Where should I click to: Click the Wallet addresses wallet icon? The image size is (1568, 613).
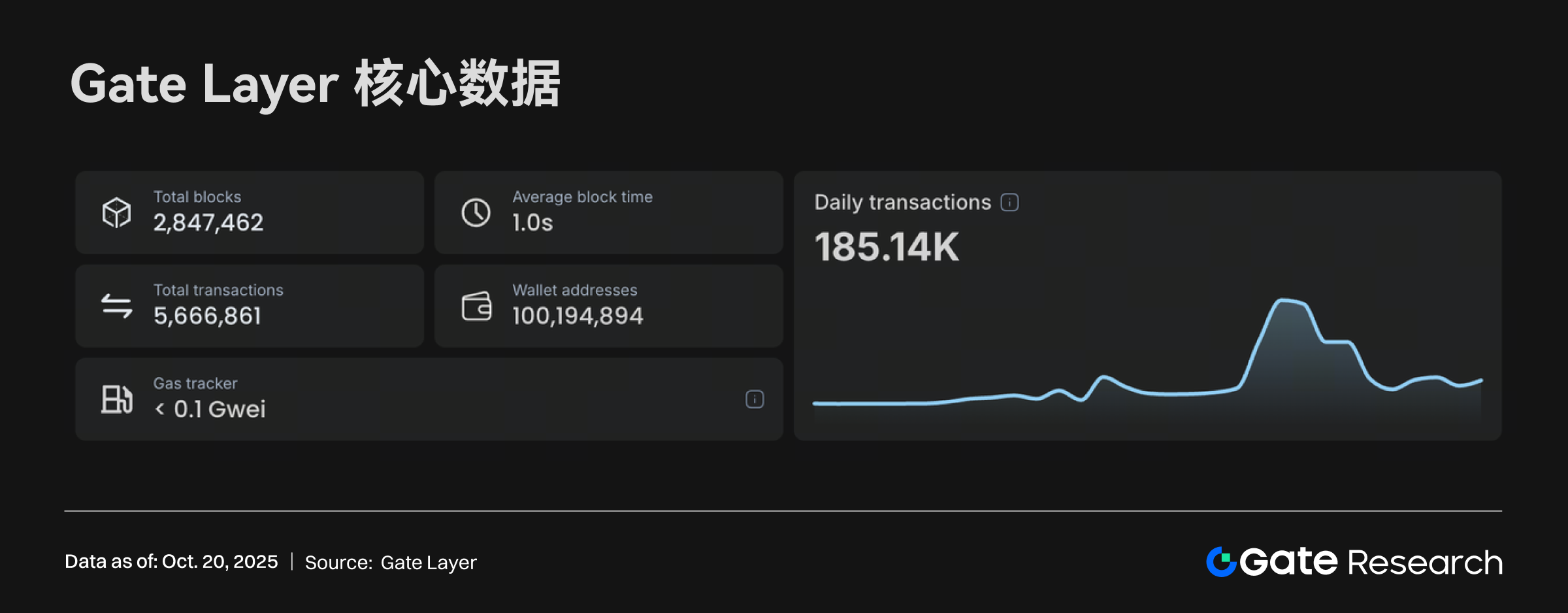pos(476,306)
